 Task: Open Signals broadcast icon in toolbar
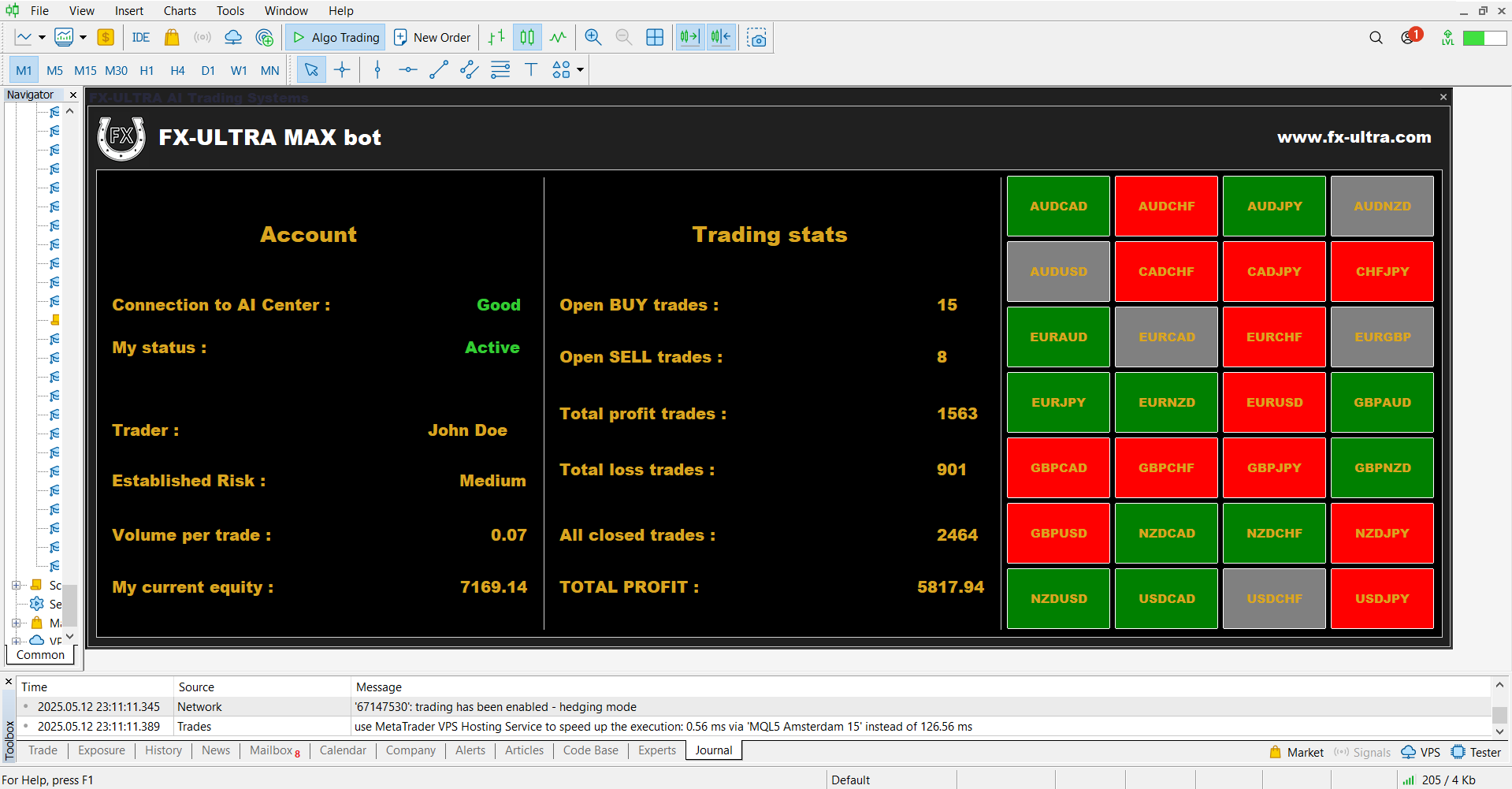pyautogui.click(x=202, y=37)
